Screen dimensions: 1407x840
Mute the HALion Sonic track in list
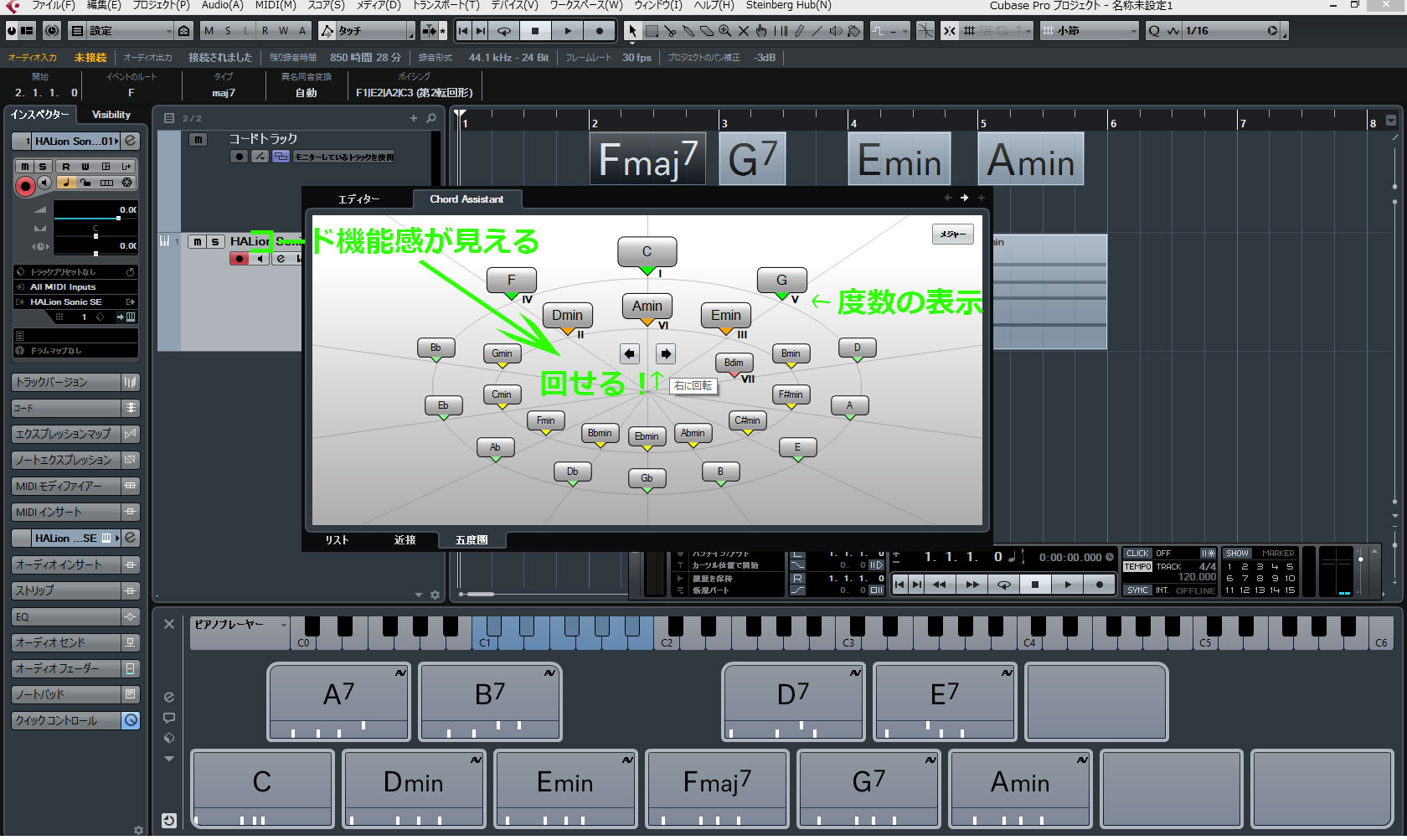point(197,241)
